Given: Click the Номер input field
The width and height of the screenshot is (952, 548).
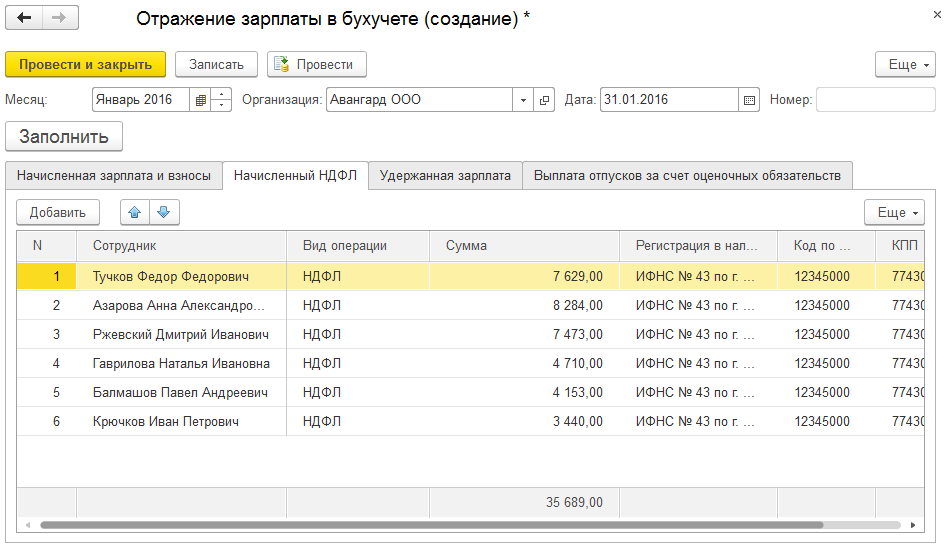Looking at the screenshot, I should pyautogui.click(x=875, y=100).
